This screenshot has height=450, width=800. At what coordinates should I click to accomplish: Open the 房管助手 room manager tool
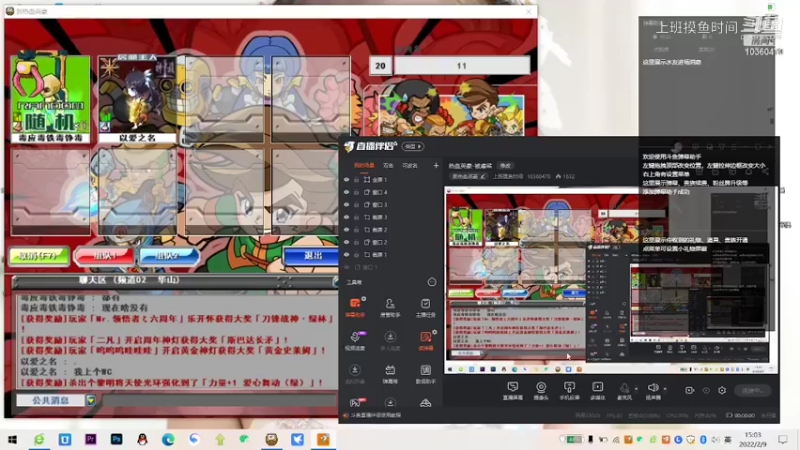point(390,307)
